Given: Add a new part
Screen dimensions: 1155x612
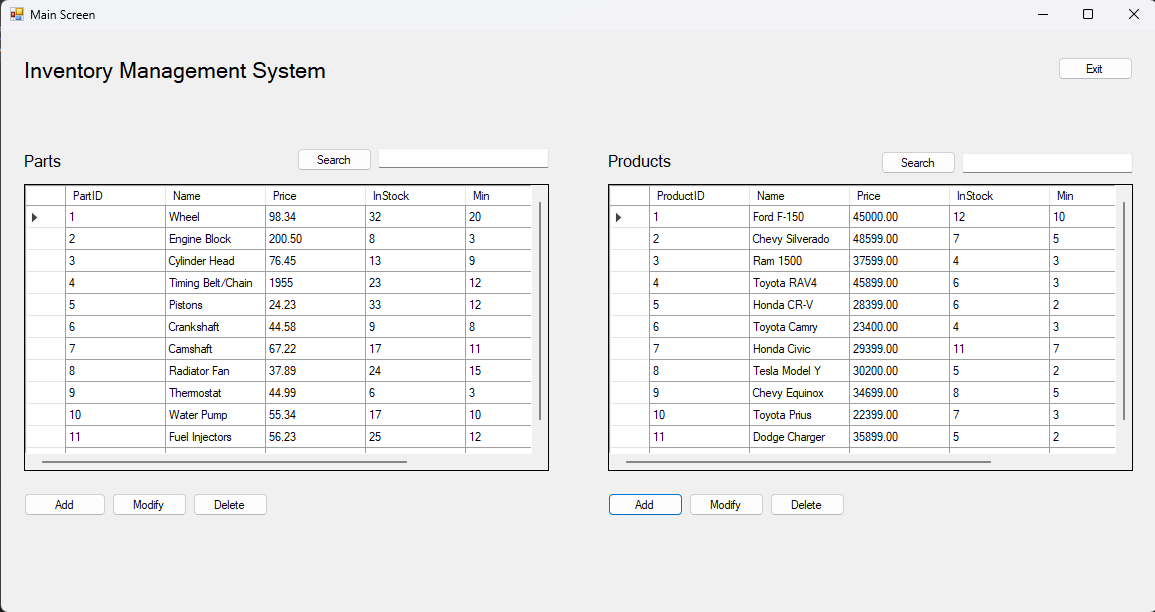Looking at the screenshot, I should coord(65,504).
